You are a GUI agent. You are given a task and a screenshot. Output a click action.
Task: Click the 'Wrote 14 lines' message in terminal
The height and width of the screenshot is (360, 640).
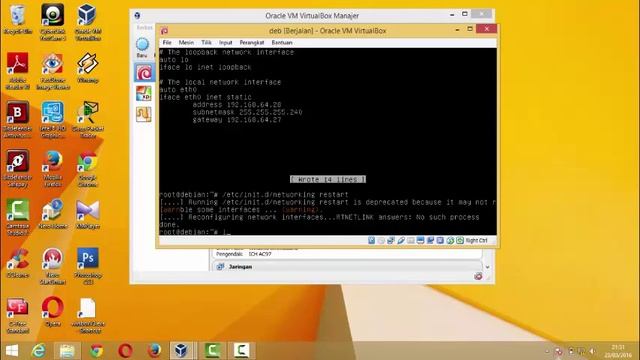tap(328, 179)
